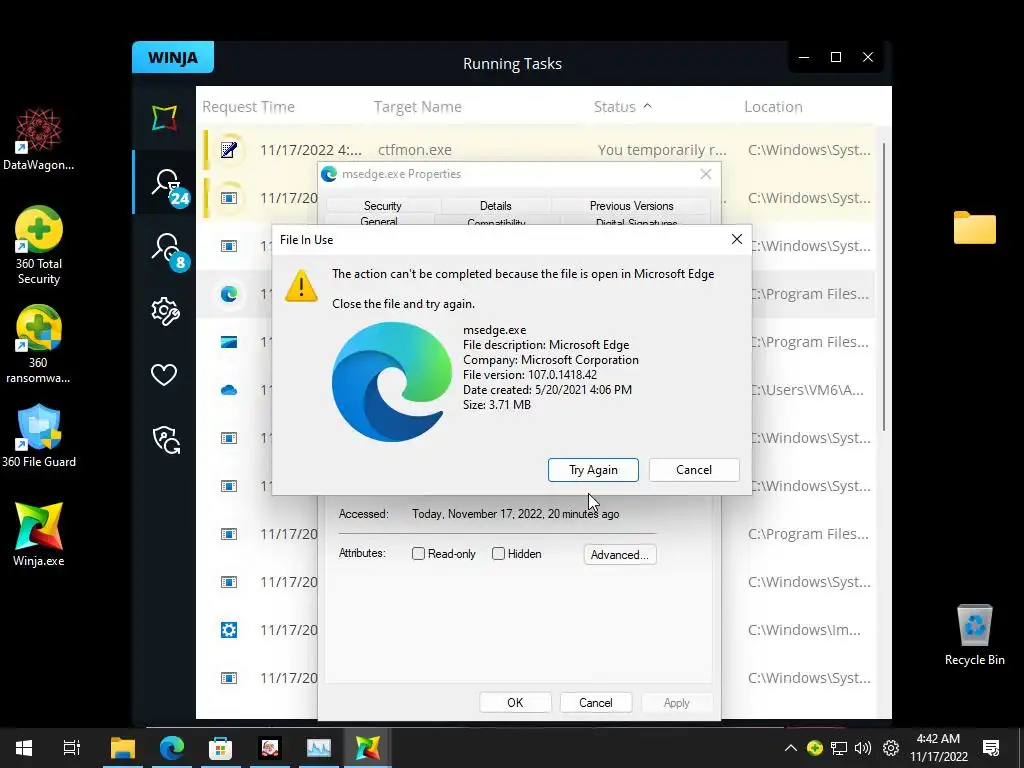Viewport: 1024px width, 768px height.
Task: Switch to the Details tab
Action: coord(496,206)
